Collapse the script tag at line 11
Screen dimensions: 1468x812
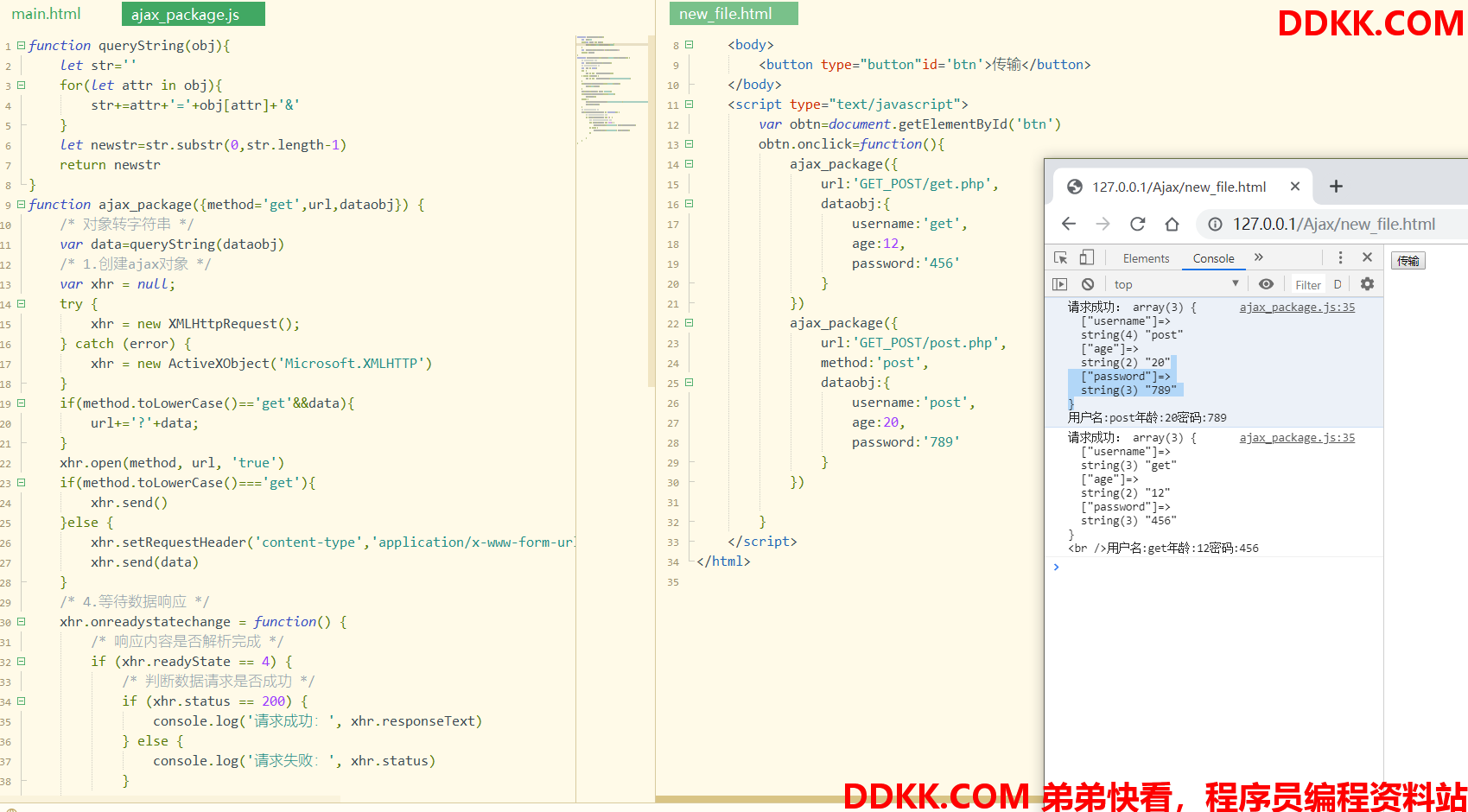click(689, 104)
